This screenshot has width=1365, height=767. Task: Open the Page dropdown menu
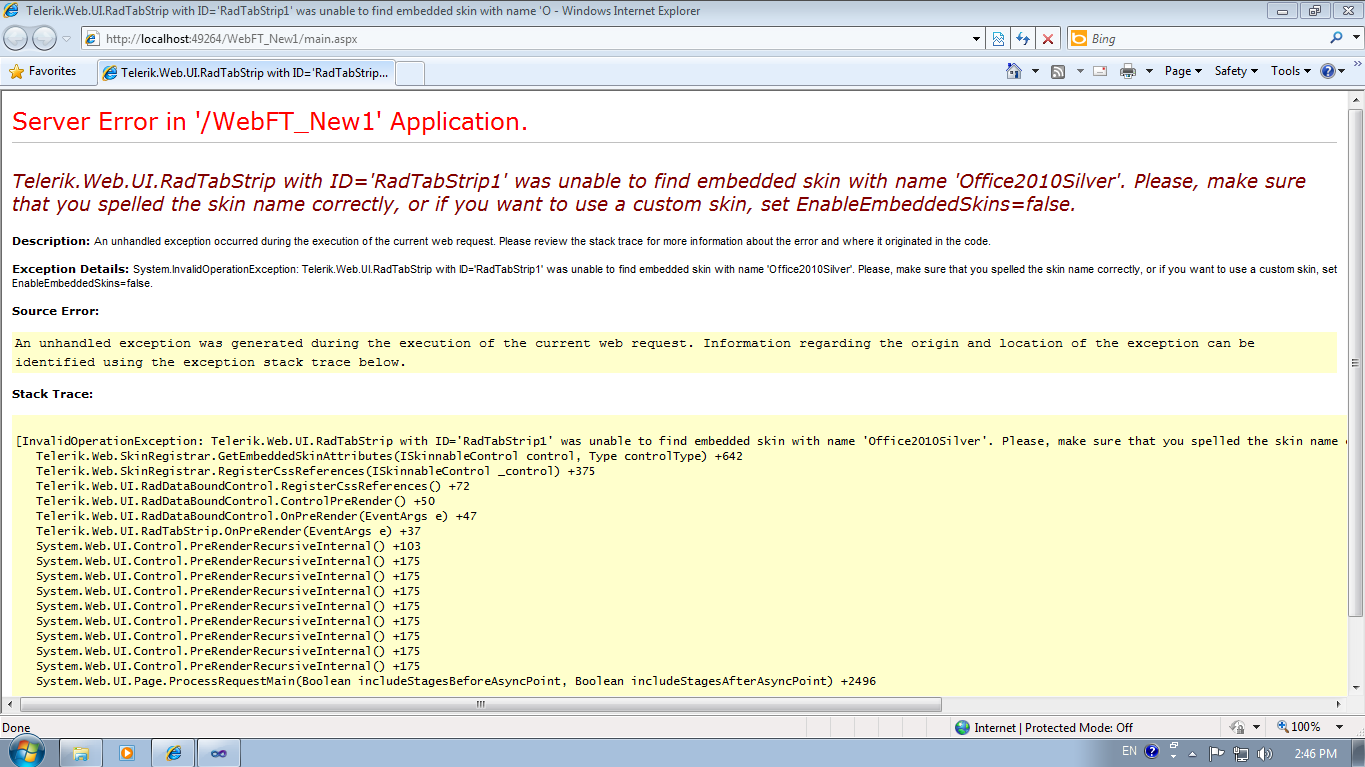1183,71
